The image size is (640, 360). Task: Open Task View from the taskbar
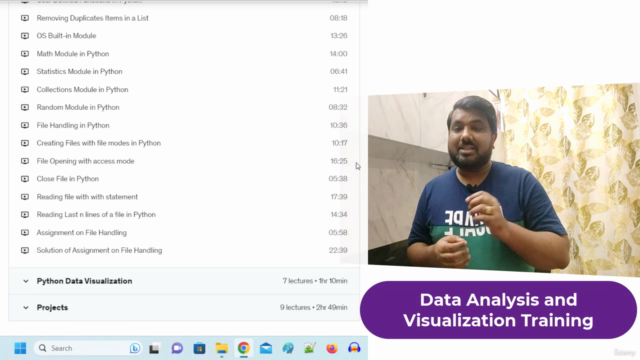pyautogui.click(x=154, y=349)
